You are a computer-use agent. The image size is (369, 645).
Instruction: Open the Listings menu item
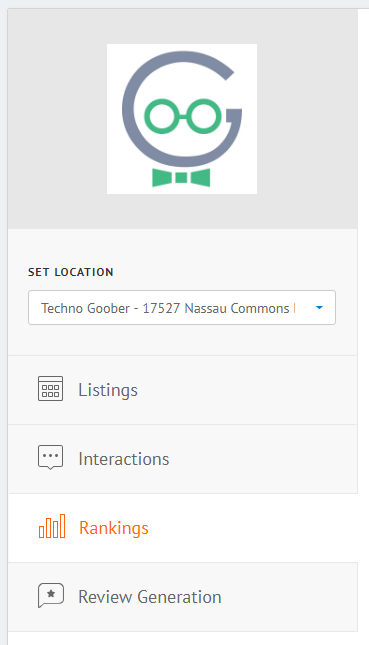pyautogui.click(x=108, y=390)
